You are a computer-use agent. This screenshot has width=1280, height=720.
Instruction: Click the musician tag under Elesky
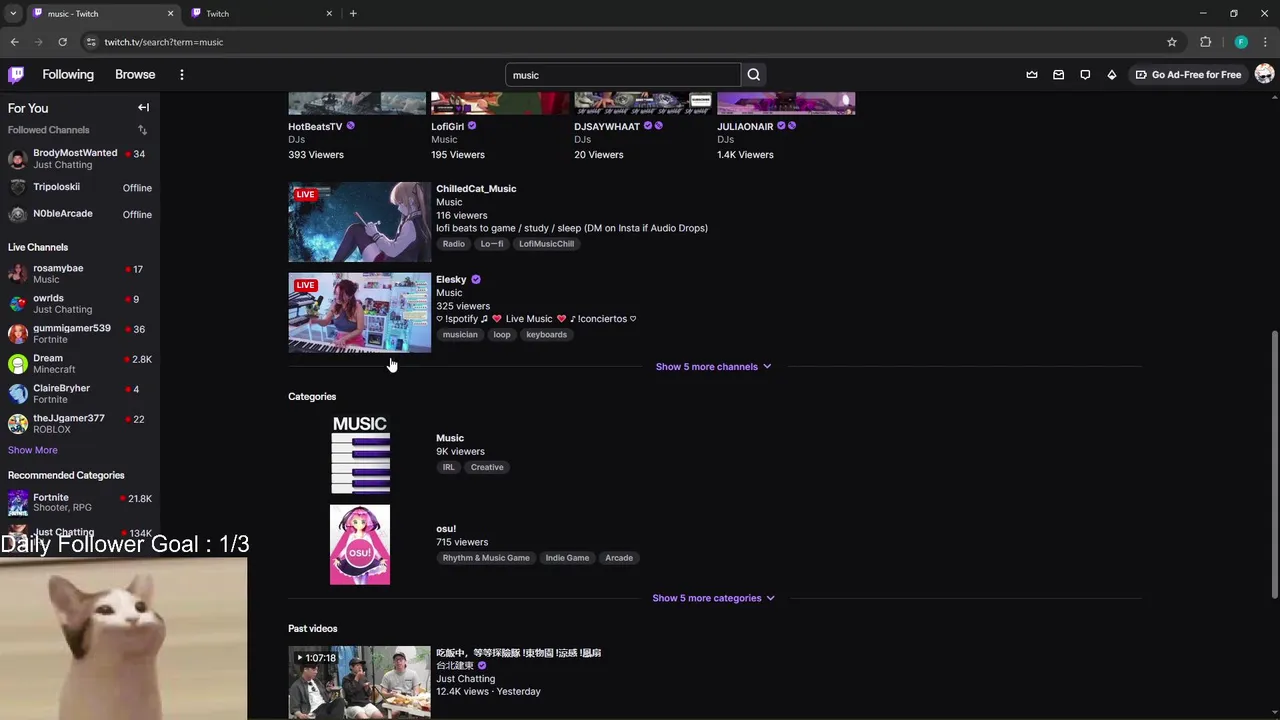point(460,335)
